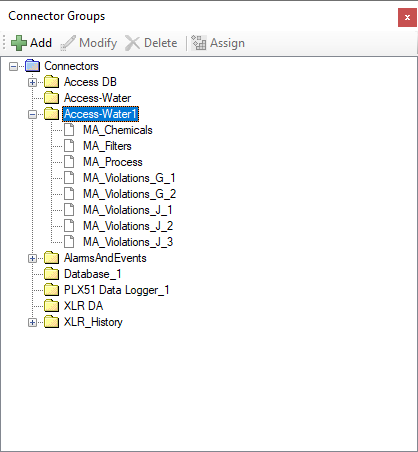Collapse the Connectors root node
Screen dimensions: 418x452
tap(13, 66)
